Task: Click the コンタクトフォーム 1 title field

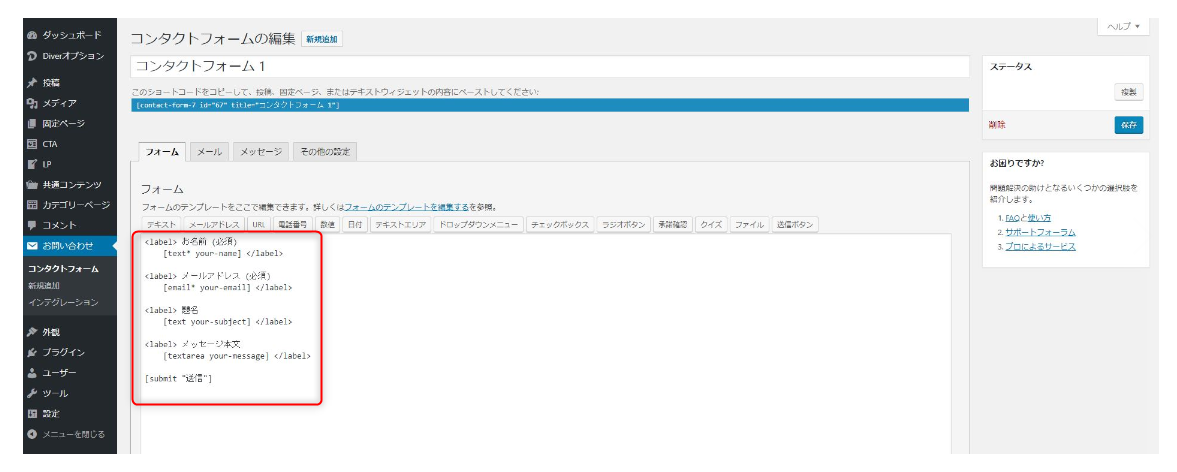Action: tap(550, 66)
